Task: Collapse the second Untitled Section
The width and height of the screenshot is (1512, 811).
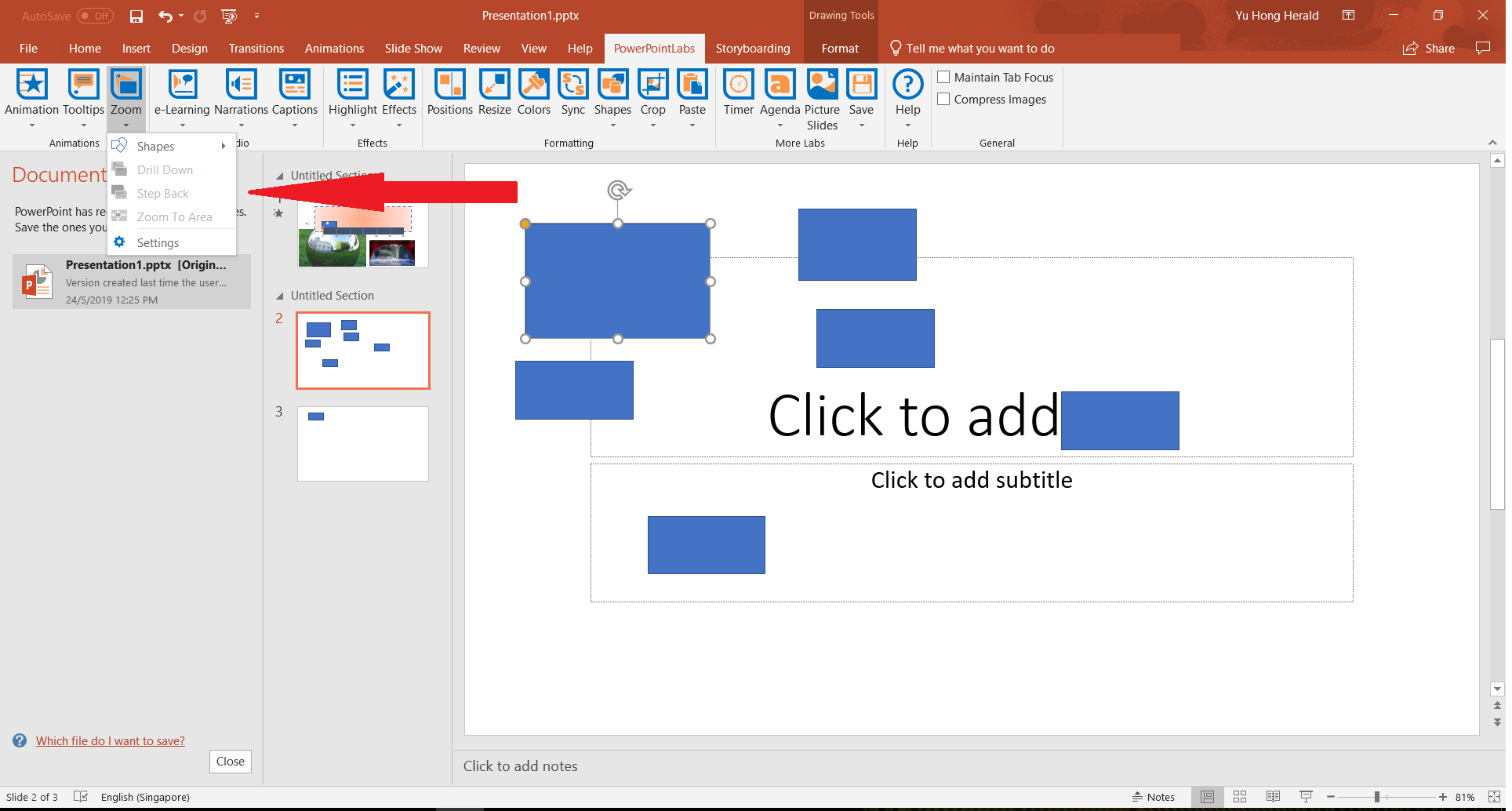Action: click(x=280, y=295)
